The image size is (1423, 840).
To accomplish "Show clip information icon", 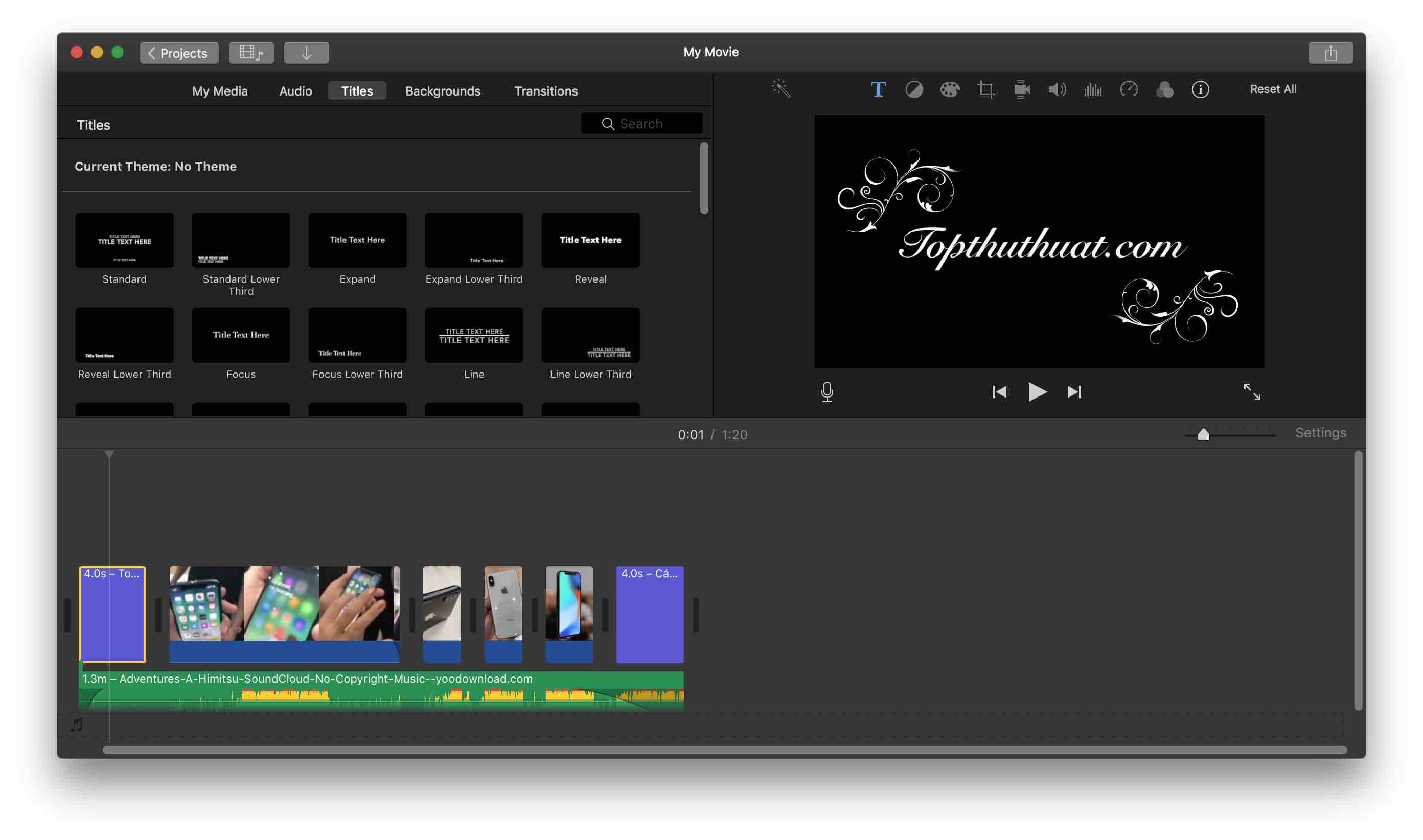I will click(1200, 89).
